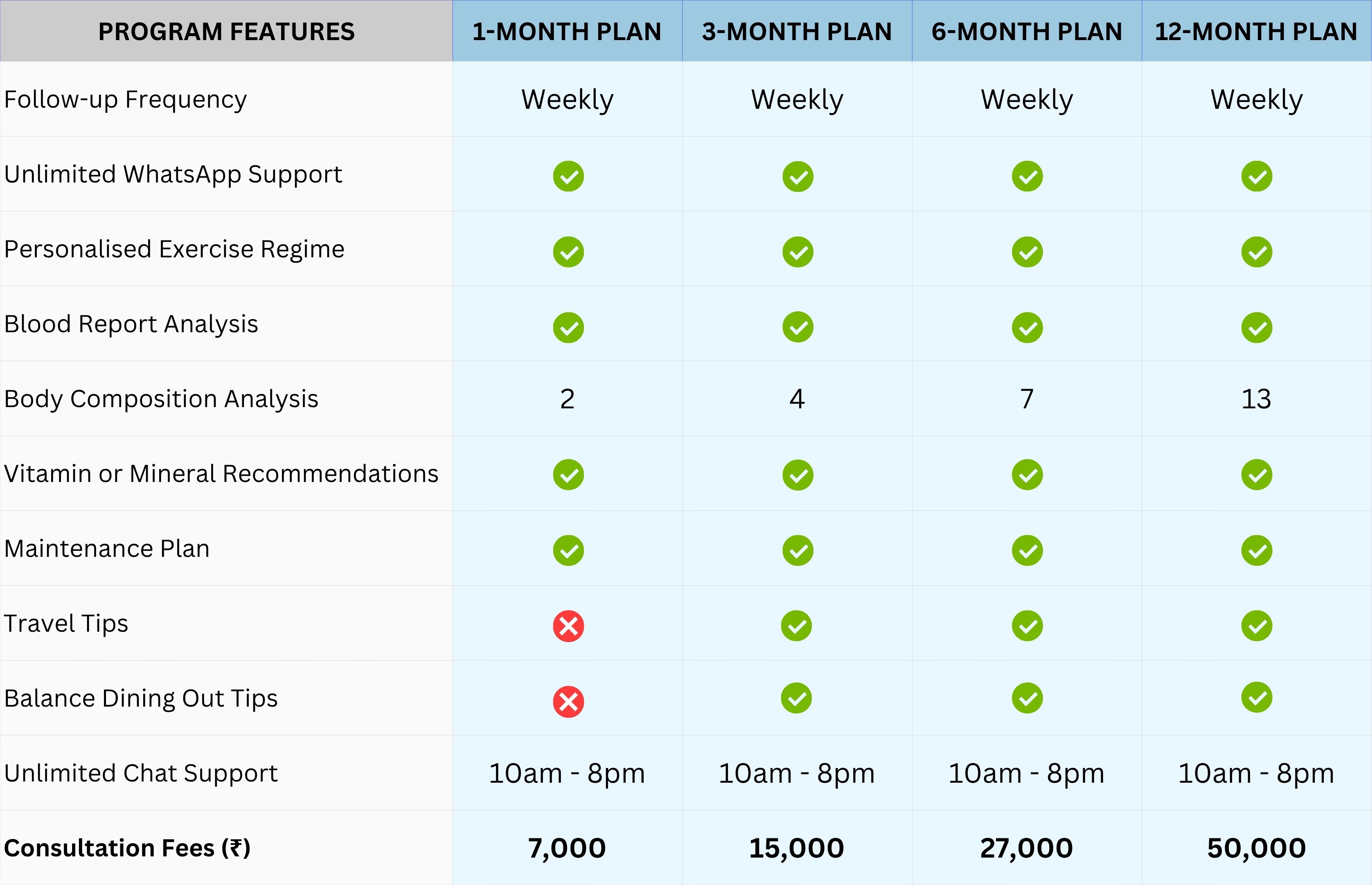Screen dimensions: 1372x885
Task: Select the 1-MONTH PLAN column header
Action: [567, 32]
